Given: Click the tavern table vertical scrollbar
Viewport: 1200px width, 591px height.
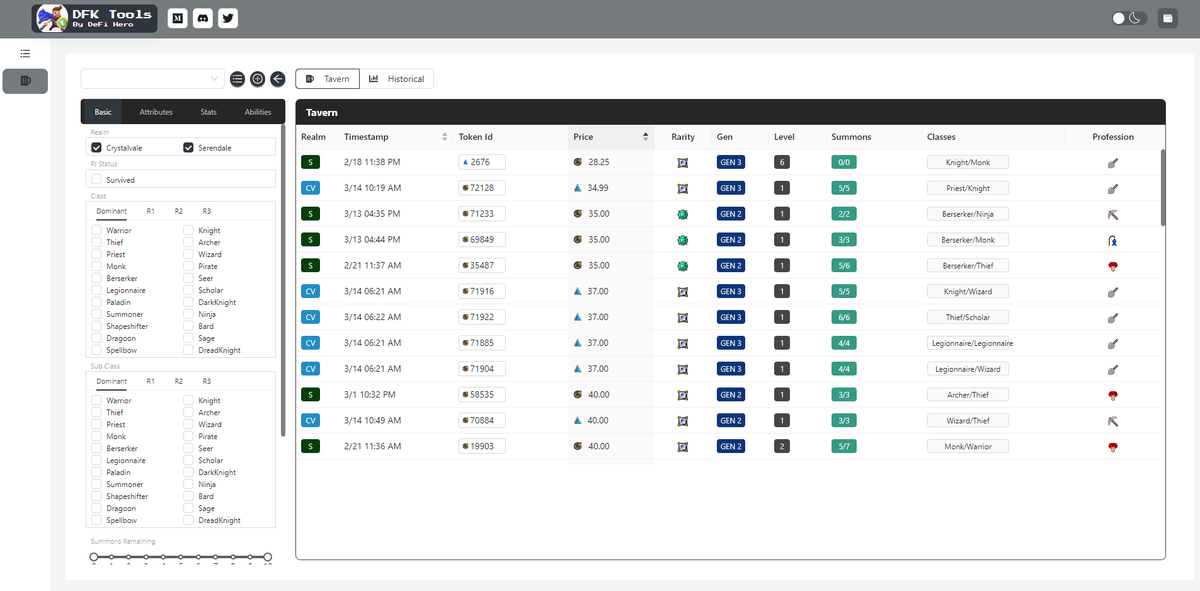Looking at the screenshot, I should tap(1162, 187).
